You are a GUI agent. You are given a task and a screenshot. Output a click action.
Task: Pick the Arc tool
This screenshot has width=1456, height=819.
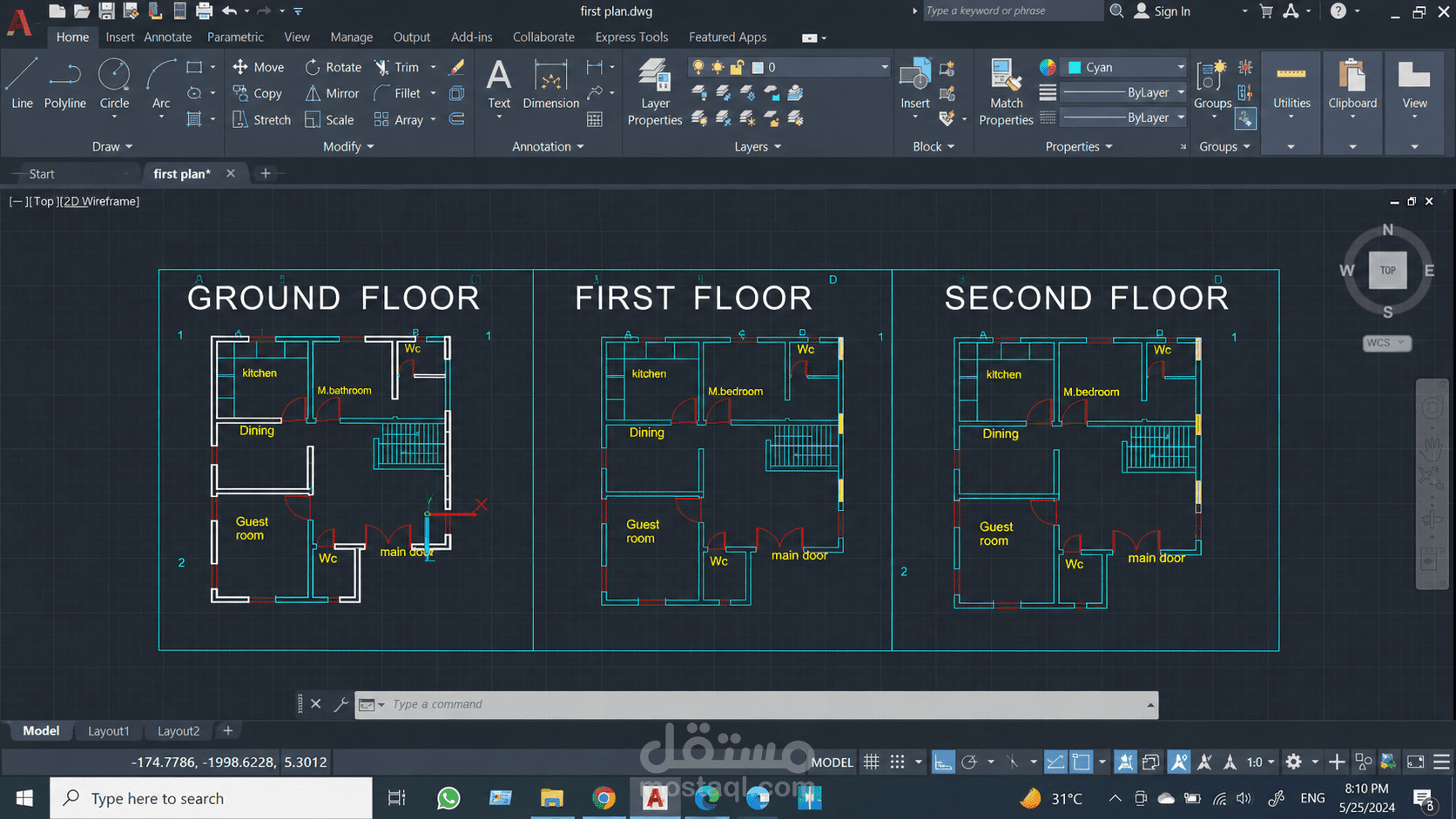point(161,84)
